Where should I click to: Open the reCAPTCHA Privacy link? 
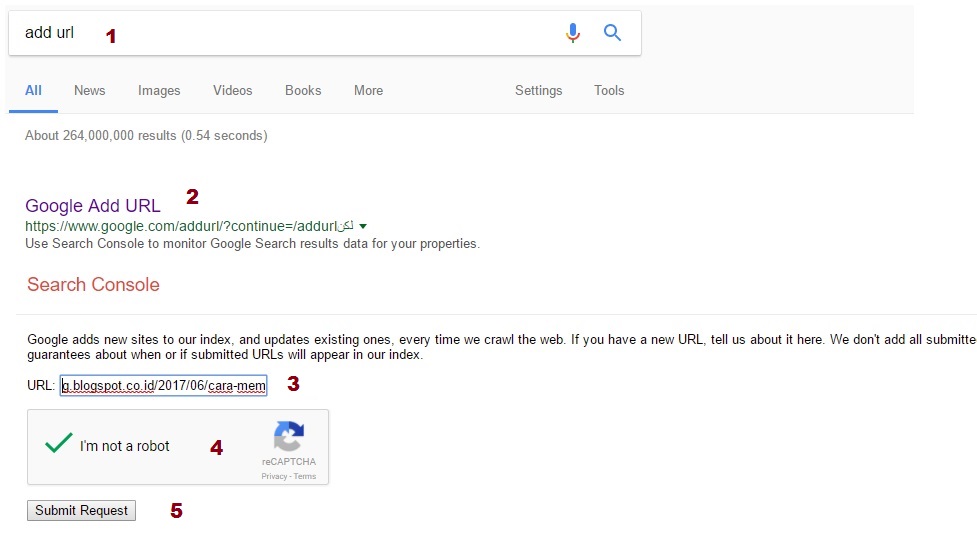274,476
